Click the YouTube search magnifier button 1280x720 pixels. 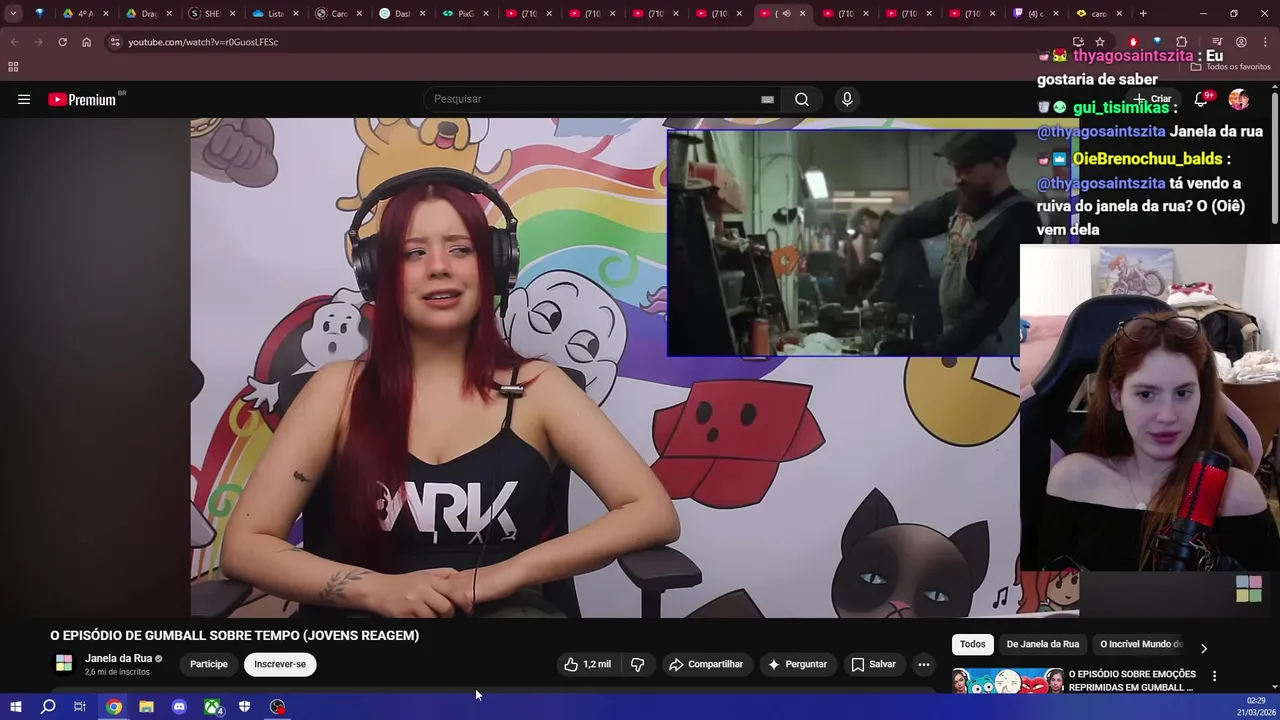click(801, 99)
